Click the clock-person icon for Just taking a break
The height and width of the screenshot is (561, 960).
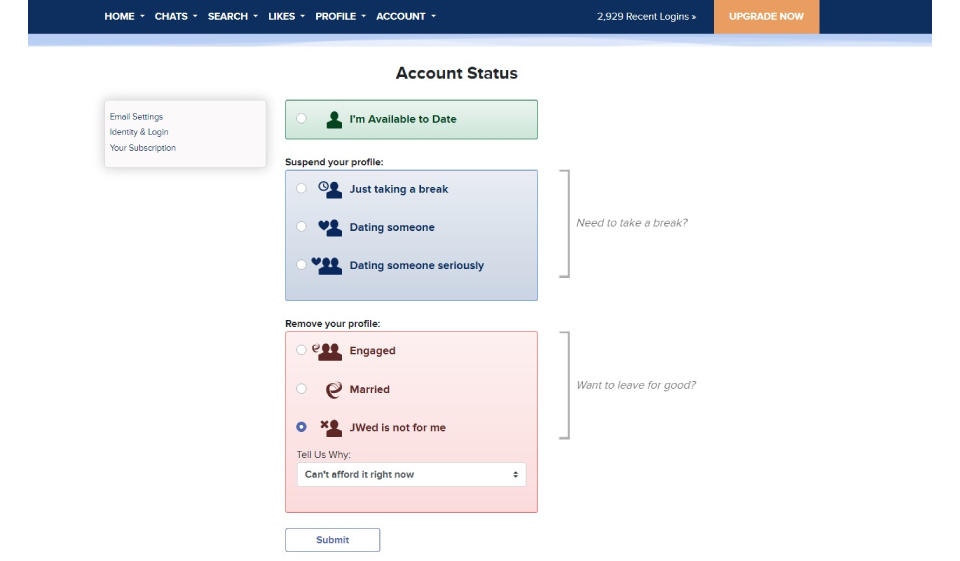330,189
